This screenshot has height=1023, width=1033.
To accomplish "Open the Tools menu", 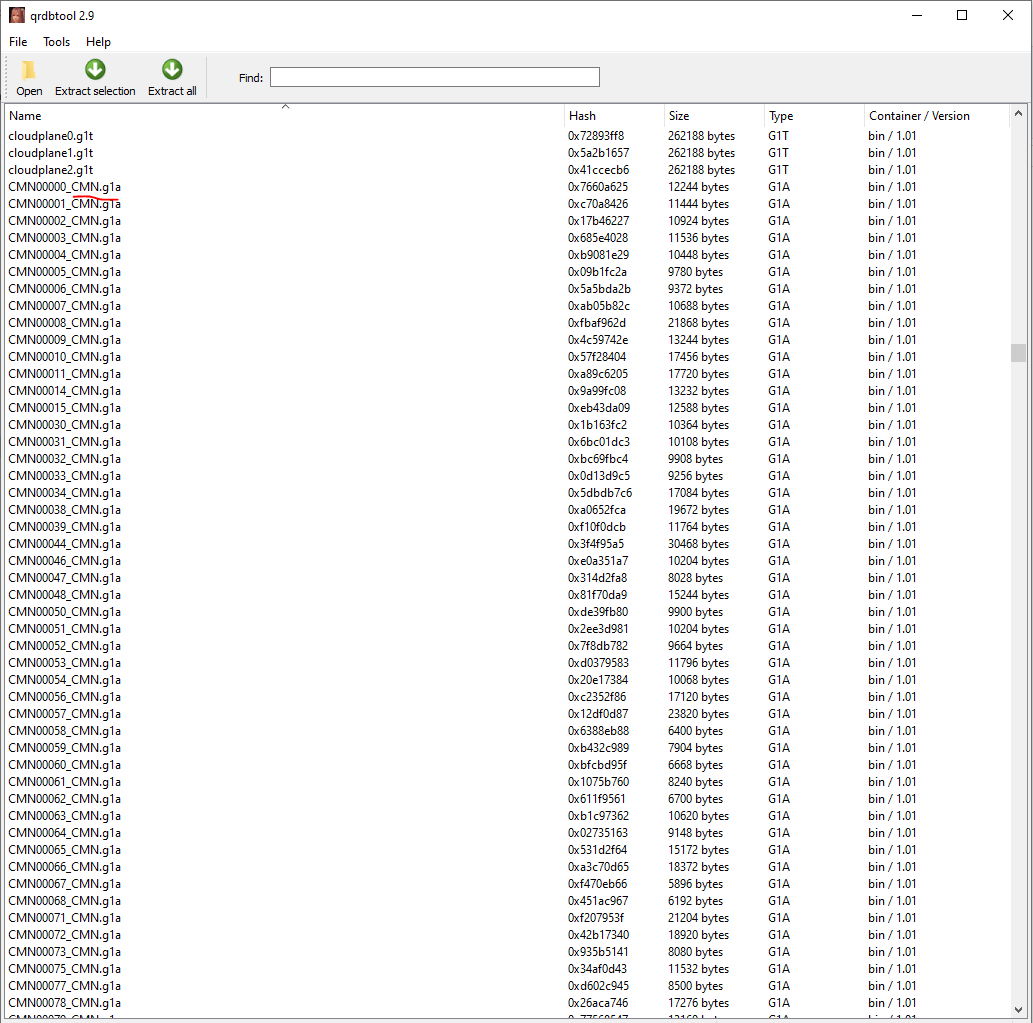I will pos(56,41).
